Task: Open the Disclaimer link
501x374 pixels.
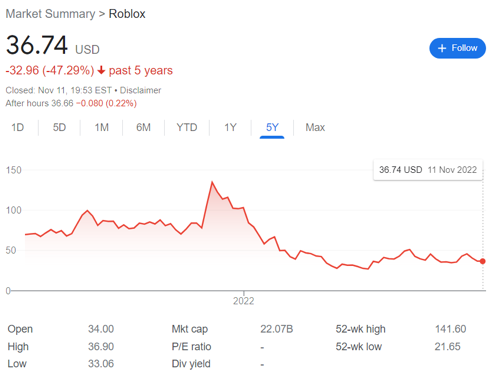Action: pos(140,90)
